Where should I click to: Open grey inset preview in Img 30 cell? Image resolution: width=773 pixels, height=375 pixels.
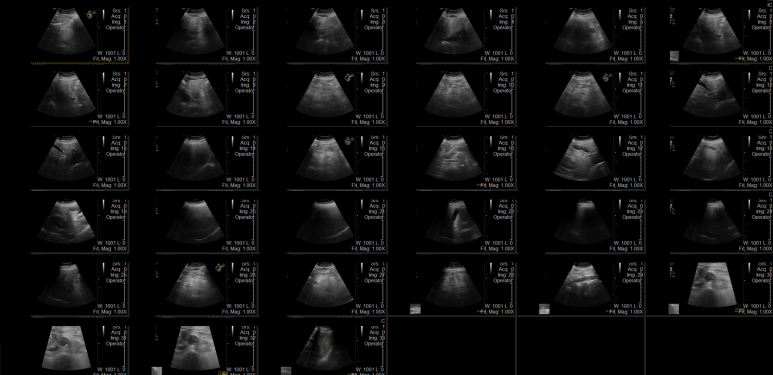coord(673,309)
